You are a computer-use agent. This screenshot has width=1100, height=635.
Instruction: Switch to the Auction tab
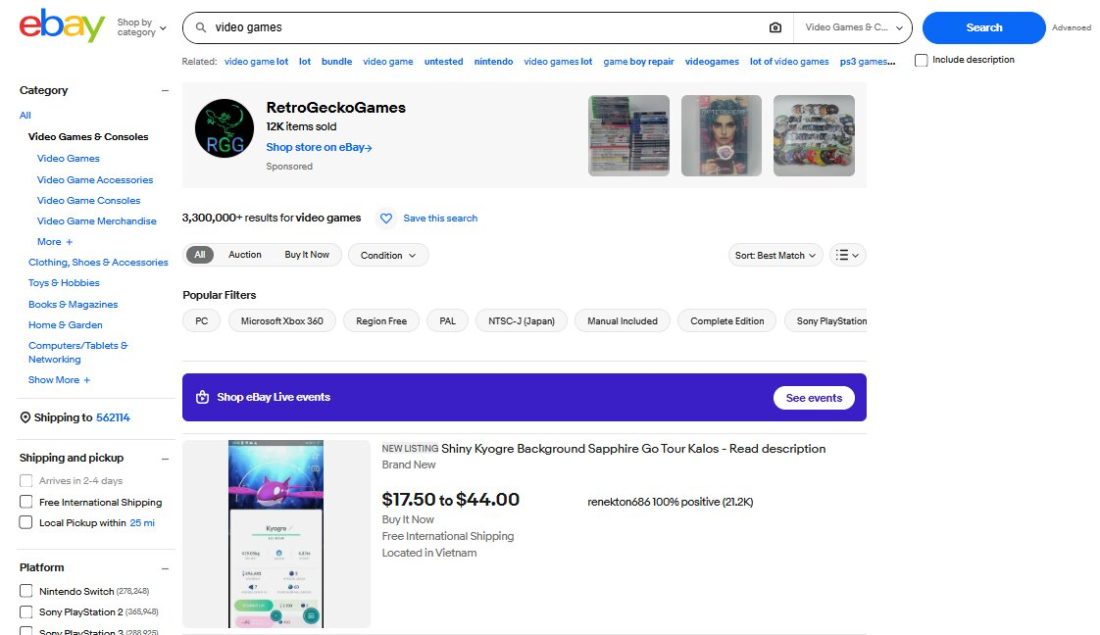245,254
